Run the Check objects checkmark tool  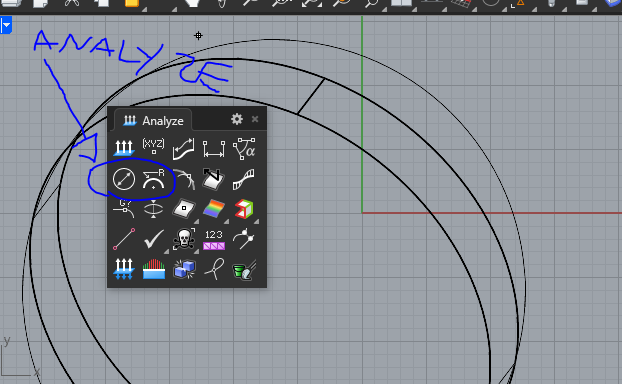pos(154,239)
